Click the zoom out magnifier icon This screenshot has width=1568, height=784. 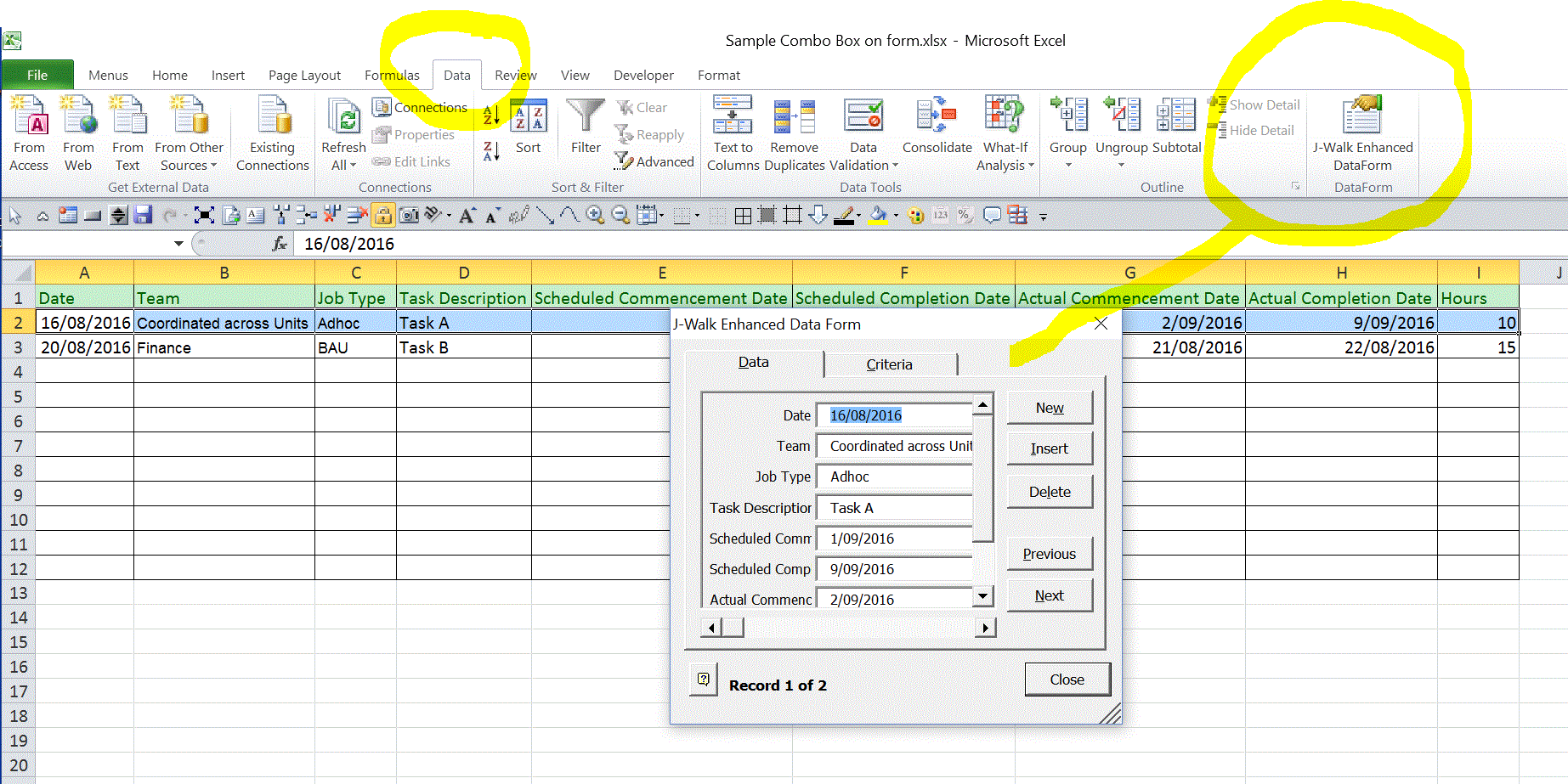click(x=621, y=215)
